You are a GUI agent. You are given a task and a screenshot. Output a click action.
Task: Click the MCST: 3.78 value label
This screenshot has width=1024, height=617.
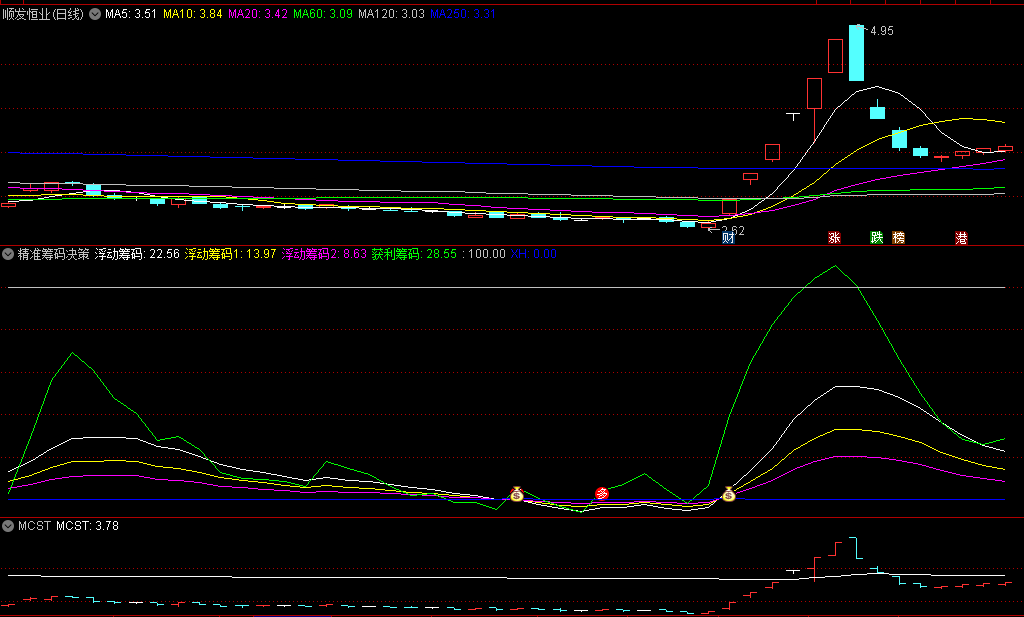tap(88, 526)
